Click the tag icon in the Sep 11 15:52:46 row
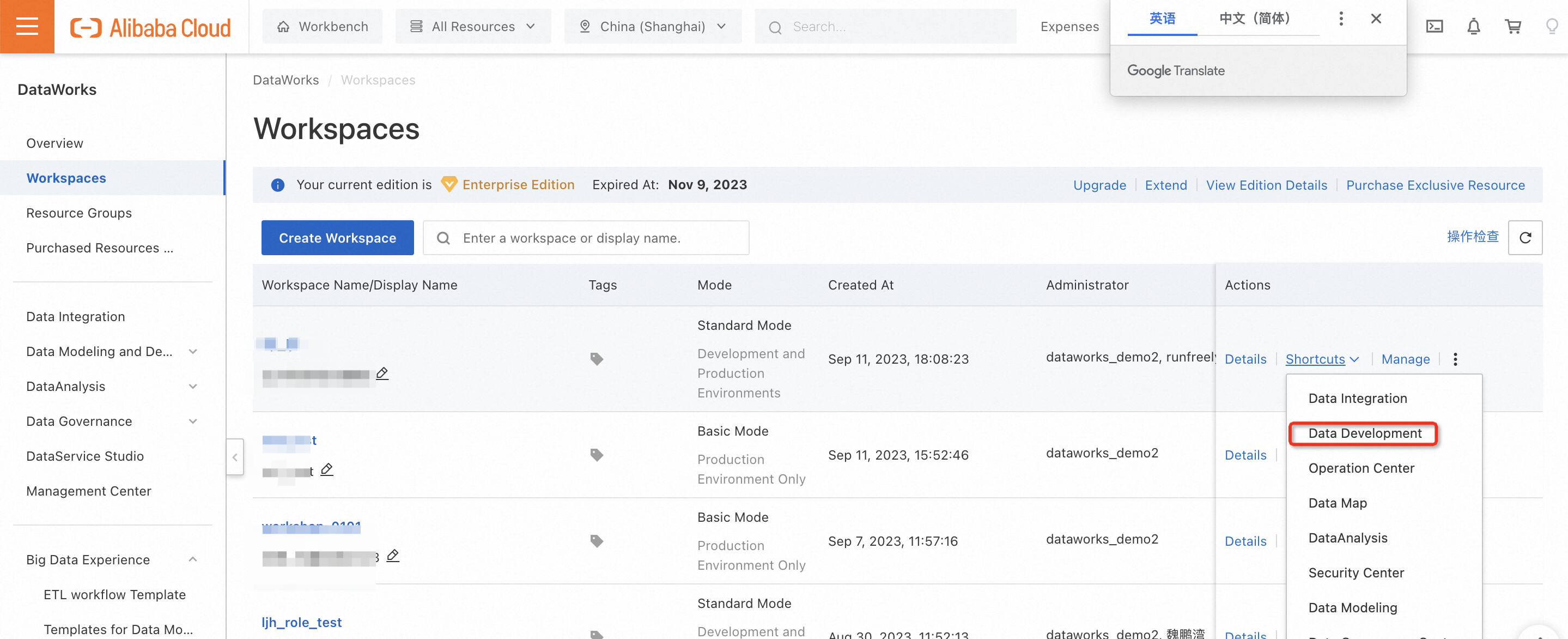 tap(597, 454)
